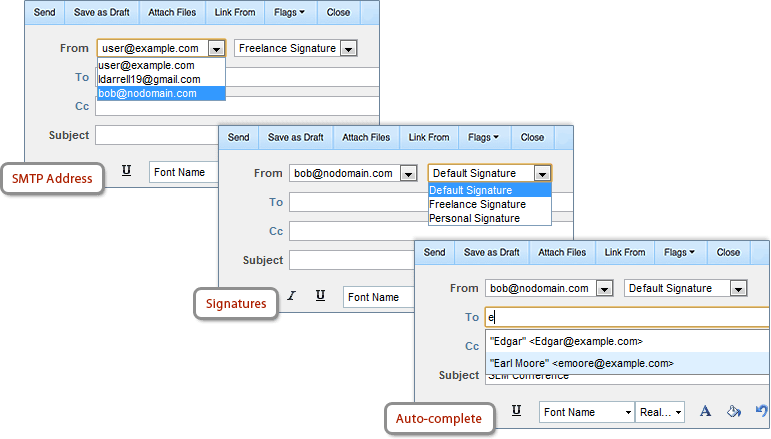Screen dimensions: 771x439
Task: Open the Flags menu in the bottom-right window
Action: [x=680, y=253]
